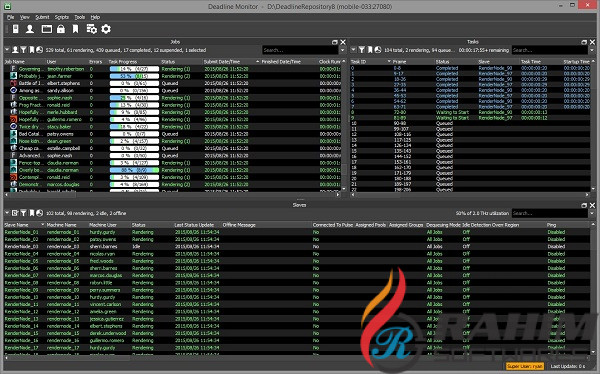This screenshot has width=600, height=374.
Task: Click pie chart icon in Tasks panel
Action: [x=378, y=50]
